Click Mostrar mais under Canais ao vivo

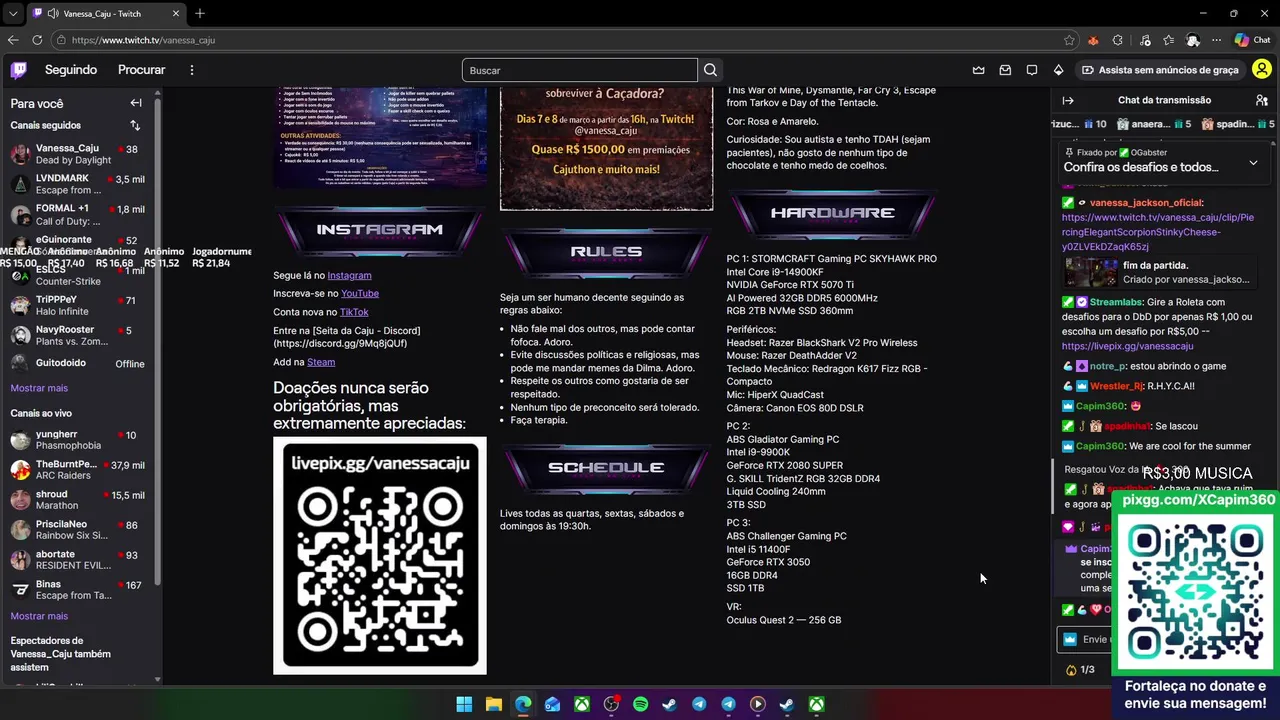point(39,616)
